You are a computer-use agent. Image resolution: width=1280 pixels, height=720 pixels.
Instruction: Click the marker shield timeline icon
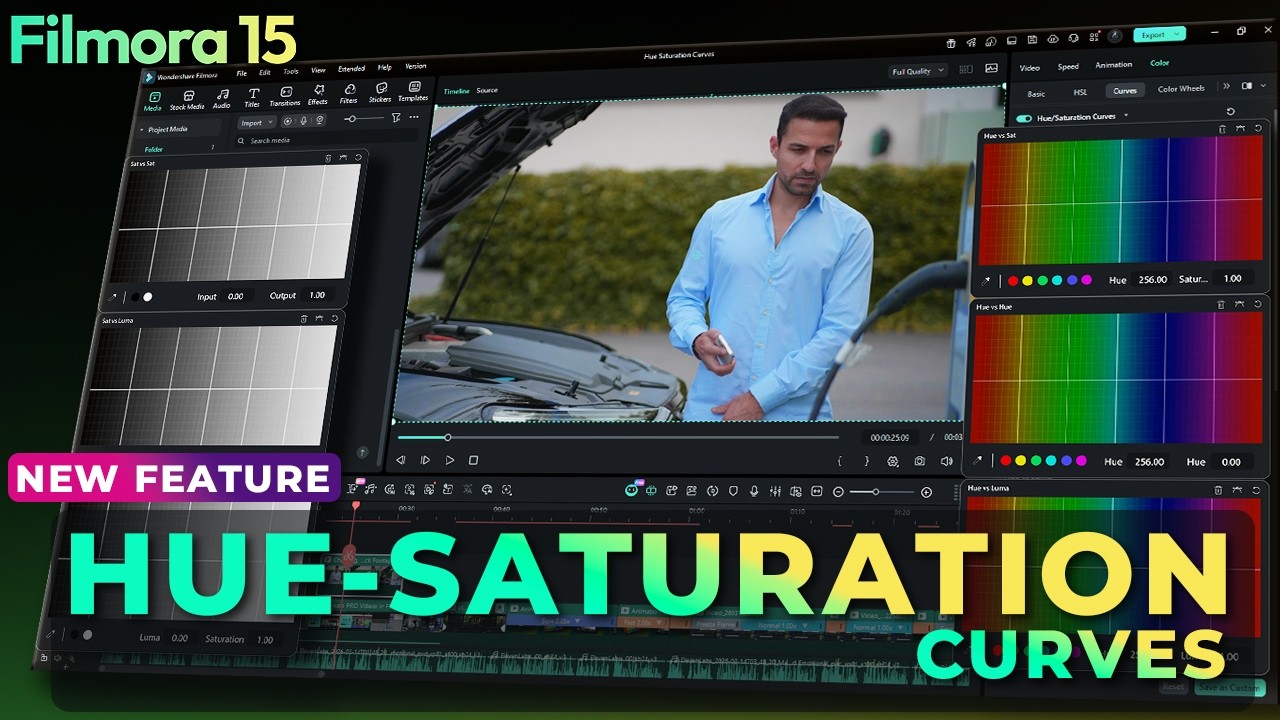pyautogui.click(x=733, y=491)
